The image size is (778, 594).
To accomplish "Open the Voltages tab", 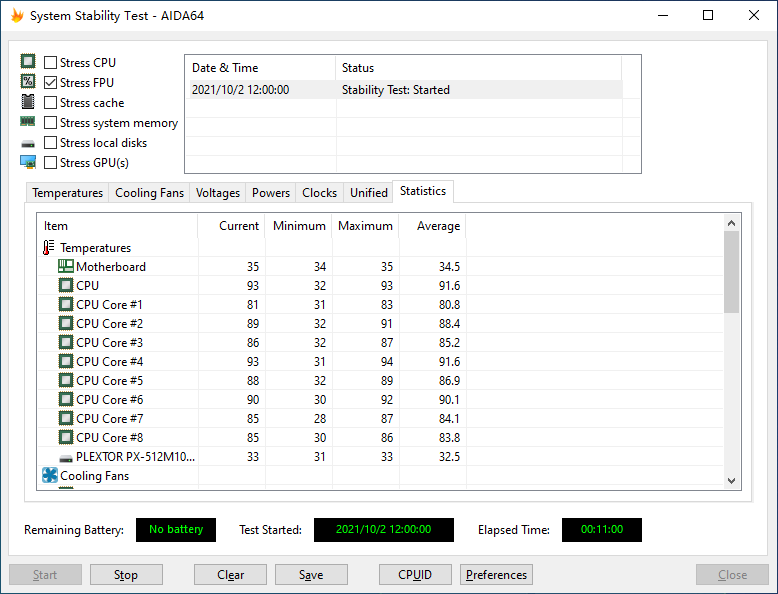I will (x=217, y=193).
